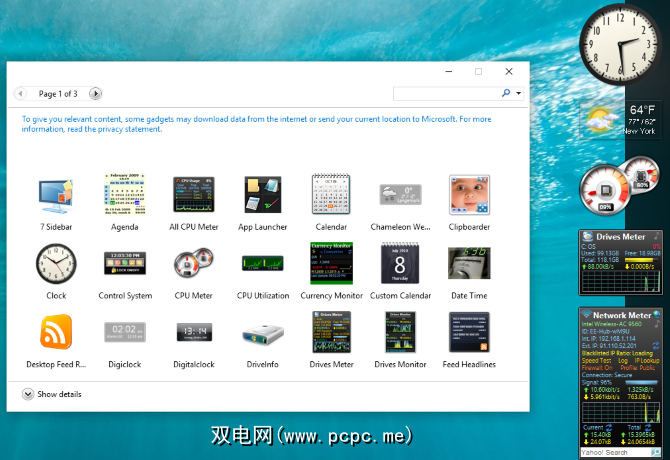Viewport: 670px width, 460px height.
Task: Go to the next gadgets page
Action: [x=96, y=94]
